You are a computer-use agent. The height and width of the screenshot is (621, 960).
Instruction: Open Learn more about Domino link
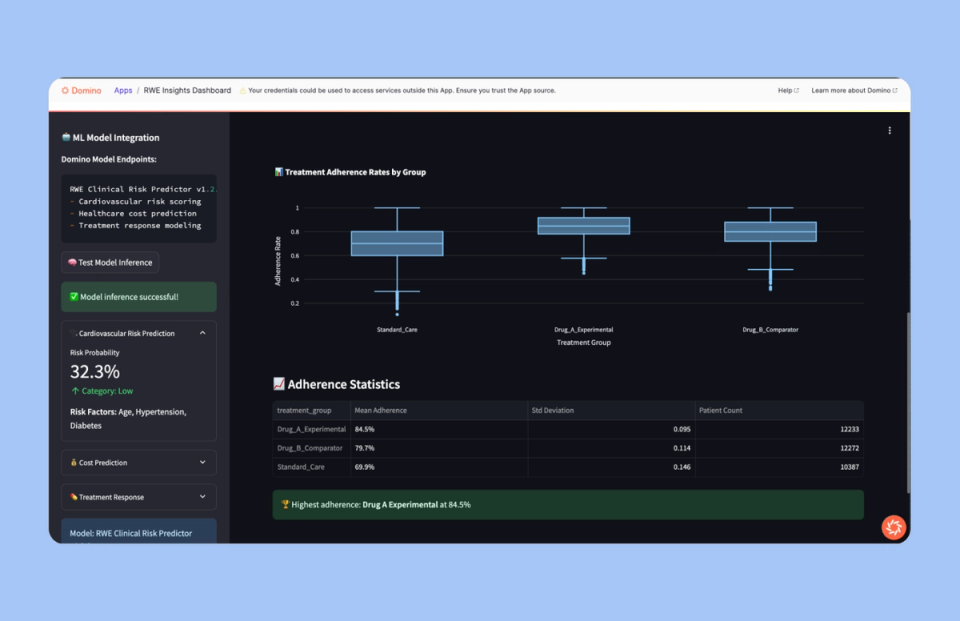854,91
